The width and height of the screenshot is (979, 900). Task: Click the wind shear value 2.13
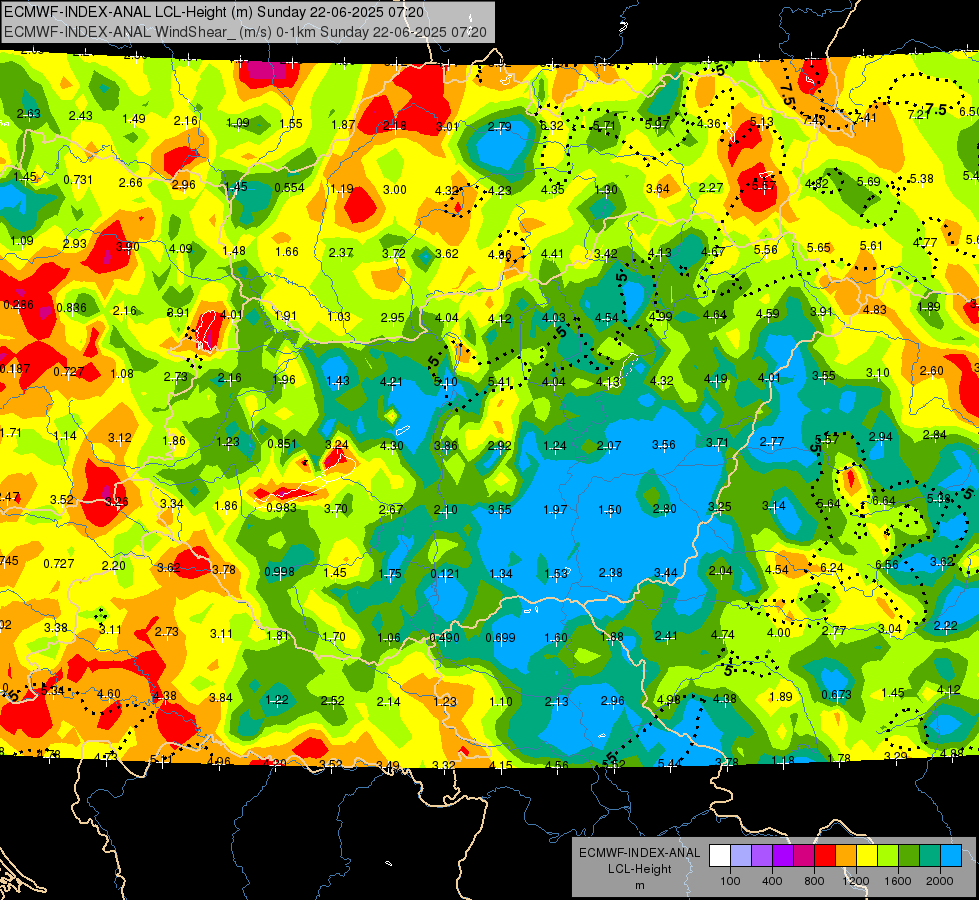[x=557, y=702]
